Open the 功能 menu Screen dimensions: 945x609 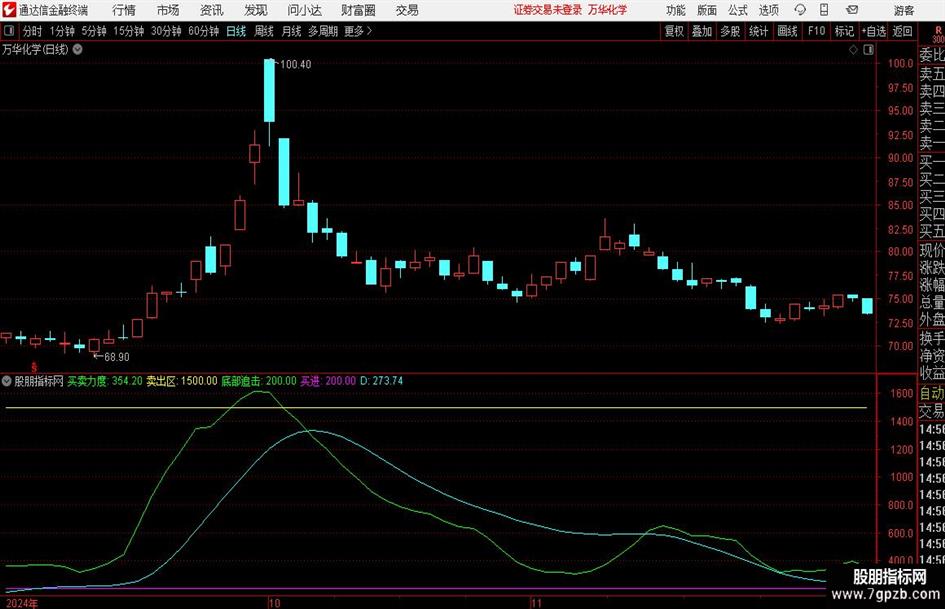coord(676,10)
